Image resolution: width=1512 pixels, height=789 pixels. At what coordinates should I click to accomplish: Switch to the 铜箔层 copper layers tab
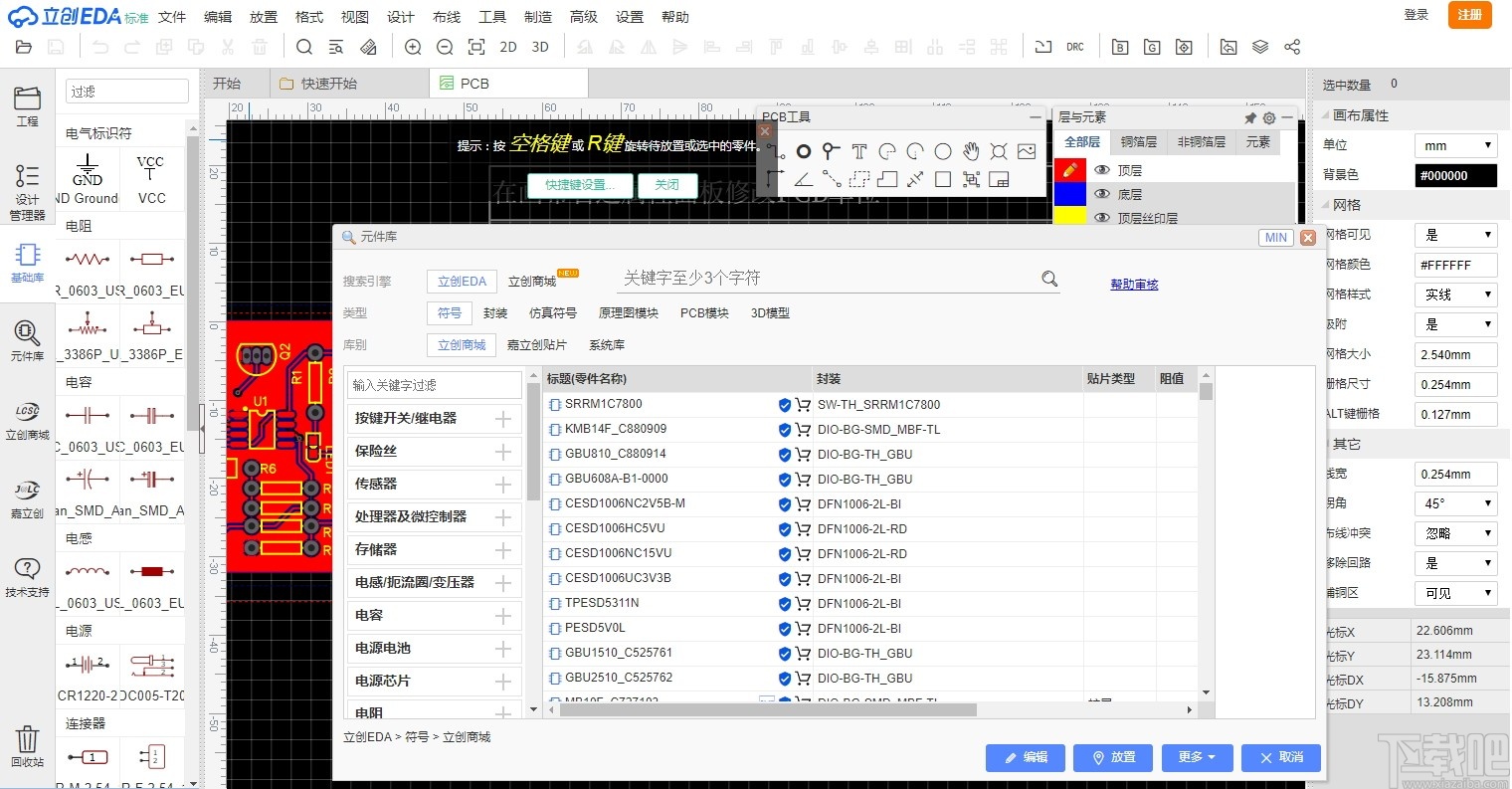coord(1139,142)
